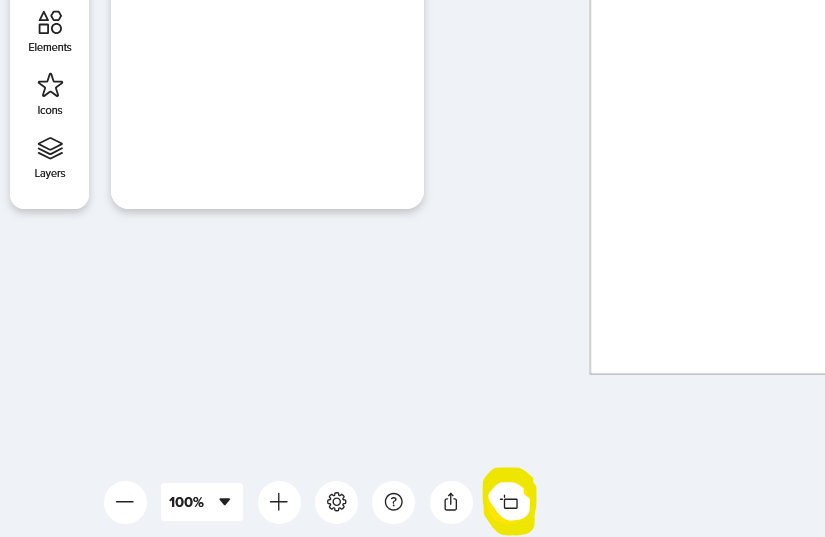
Task: Open the 100% zoom level dropdown
Action: (x=202, y=502)
